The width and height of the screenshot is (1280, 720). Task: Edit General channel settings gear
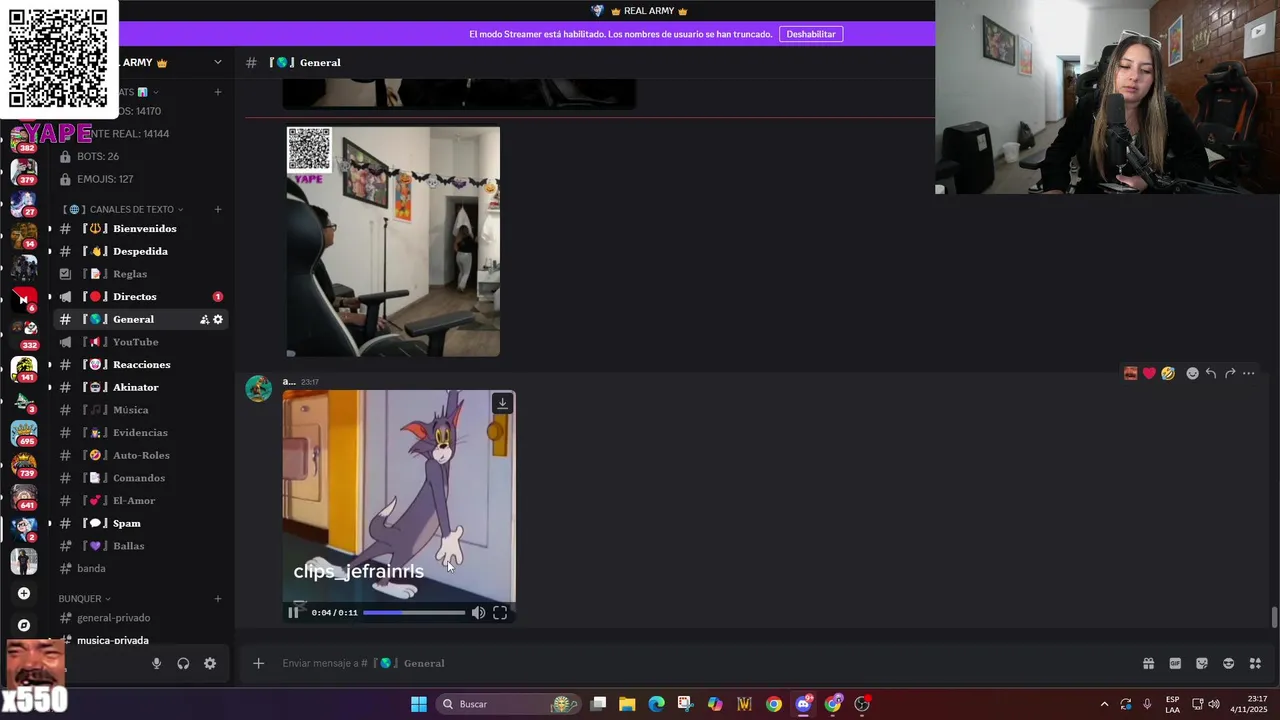tap(218, 319)
